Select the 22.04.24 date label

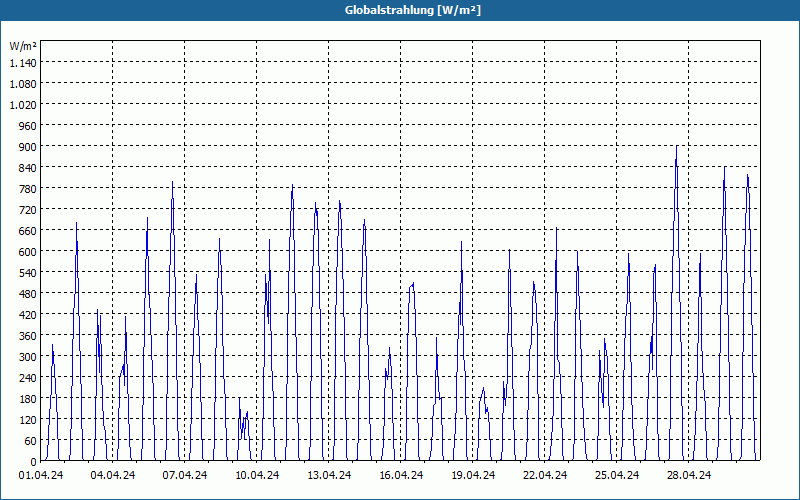pos(544,475)
